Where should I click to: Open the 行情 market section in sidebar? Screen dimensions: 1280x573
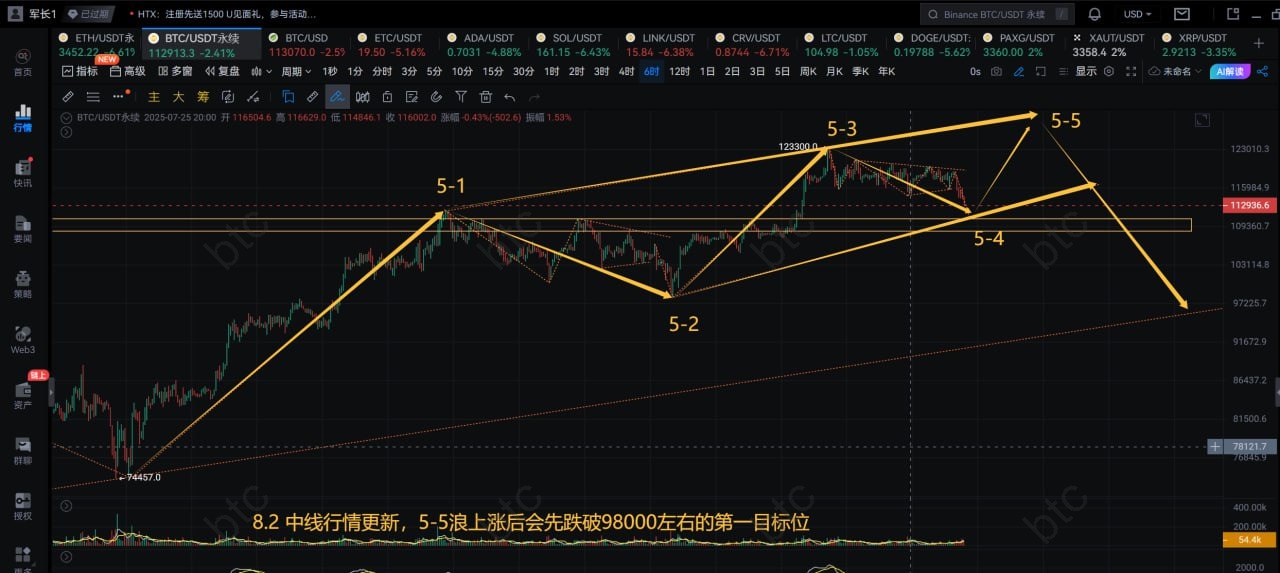click(22, 118)
